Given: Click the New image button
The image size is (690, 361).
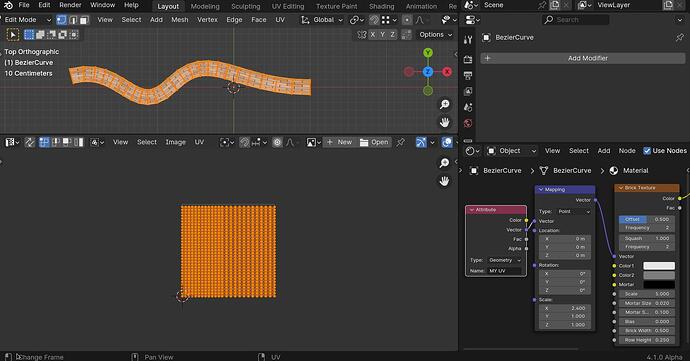Looking at the screenshot, I should click(339, 142).
